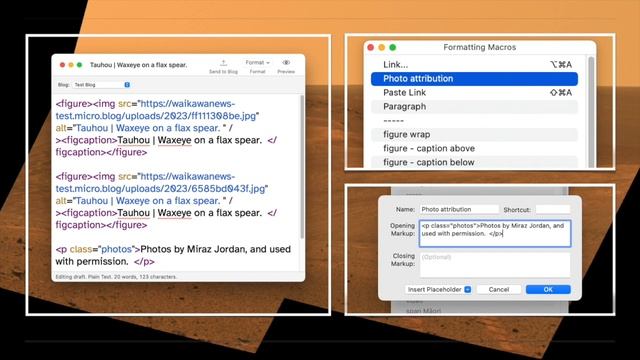Click the green zoom button on editor window
The image size is (640, 360).
coord(80,65)
